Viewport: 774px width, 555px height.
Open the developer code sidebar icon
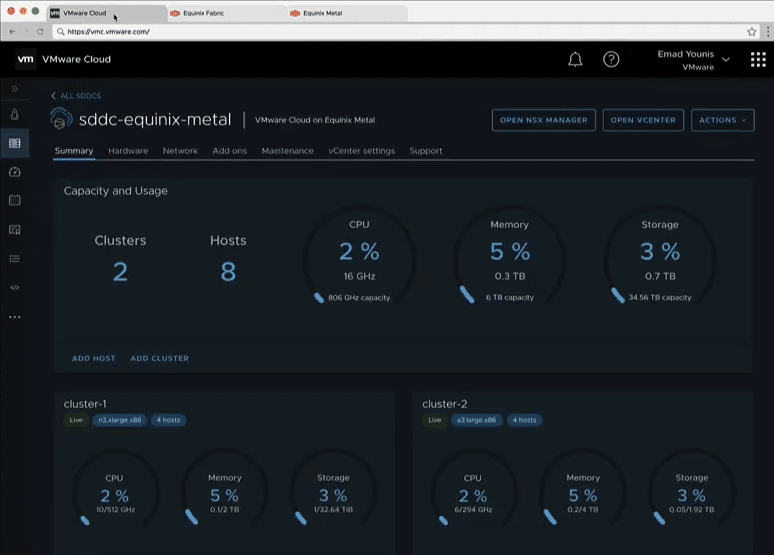[15, 287]
